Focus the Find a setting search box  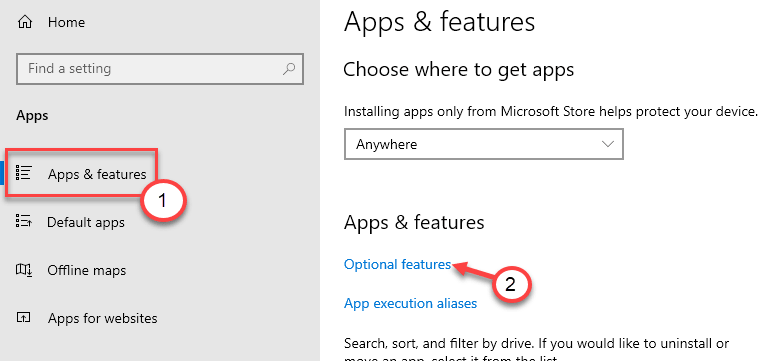160,69
